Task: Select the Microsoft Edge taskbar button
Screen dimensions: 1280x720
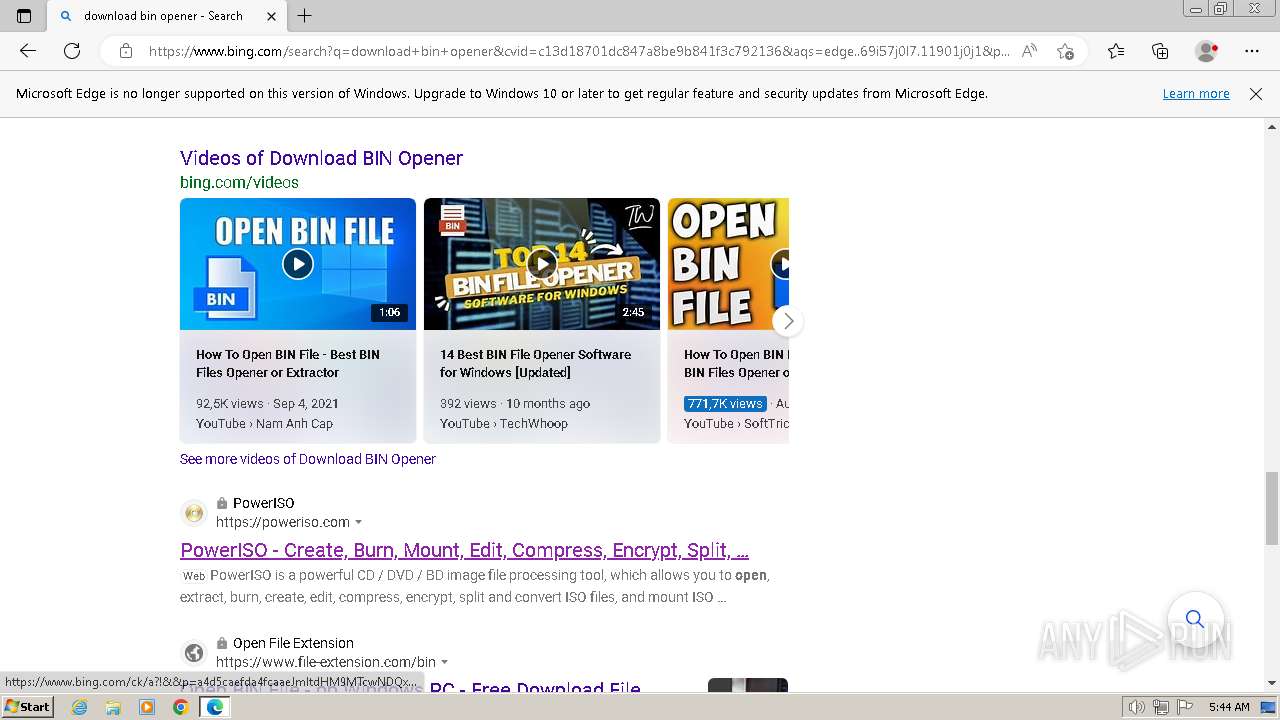Action: (214, 707)
